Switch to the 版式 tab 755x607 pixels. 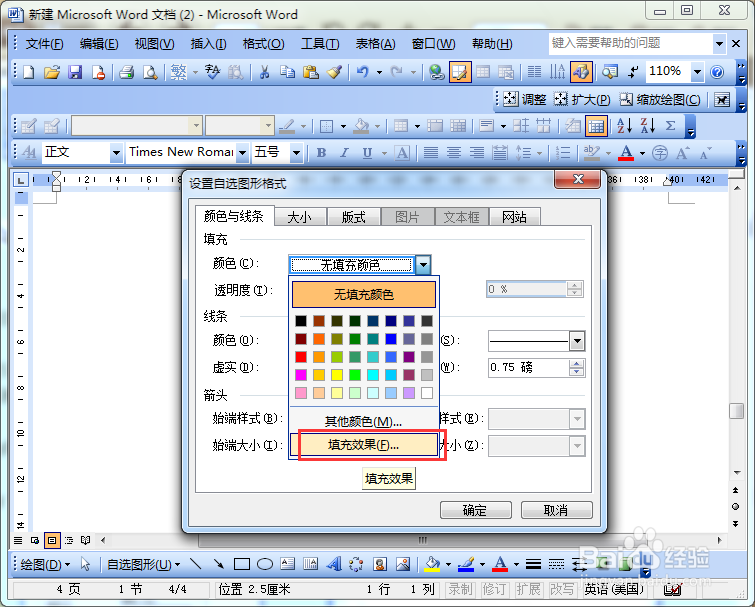tap(353, 217)
